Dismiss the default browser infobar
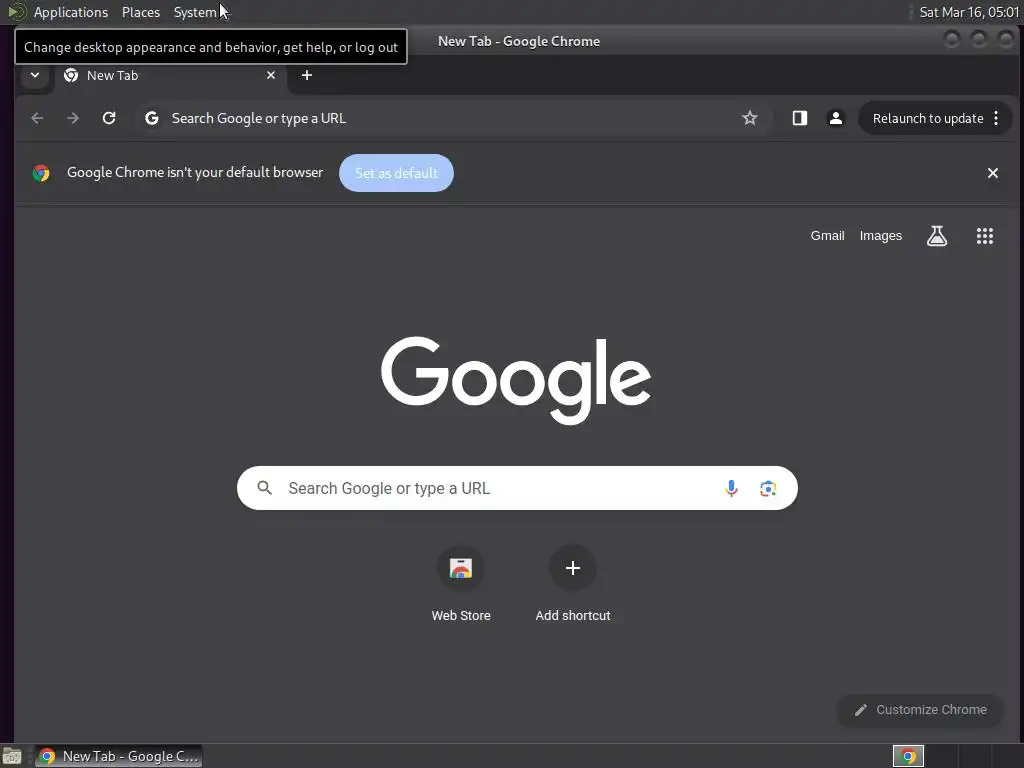This screenshot has height=768, width=1024. [993, 173]
